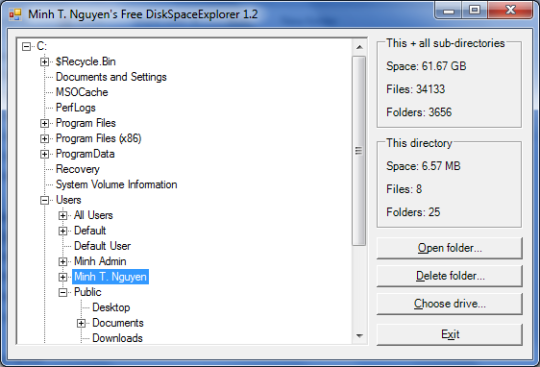Image resolution: width=540 pixels, height=367 pixels.
Task: Select the C: tree item
Action: click(x=42, y=46)
